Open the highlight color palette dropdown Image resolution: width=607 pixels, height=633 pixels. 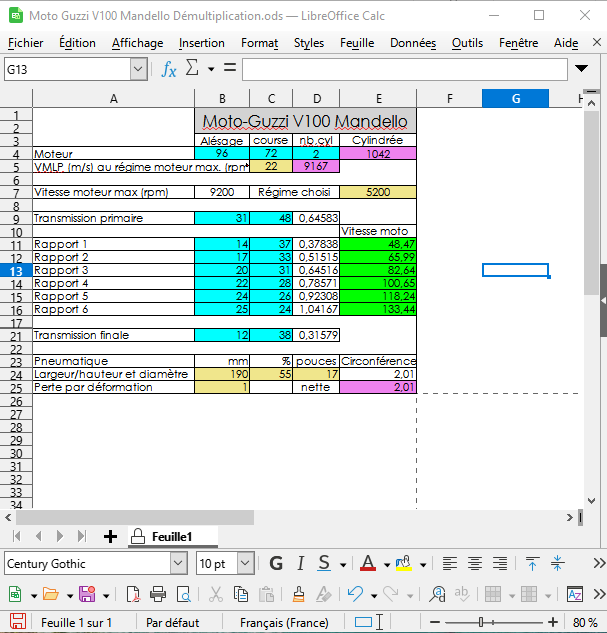423,564
